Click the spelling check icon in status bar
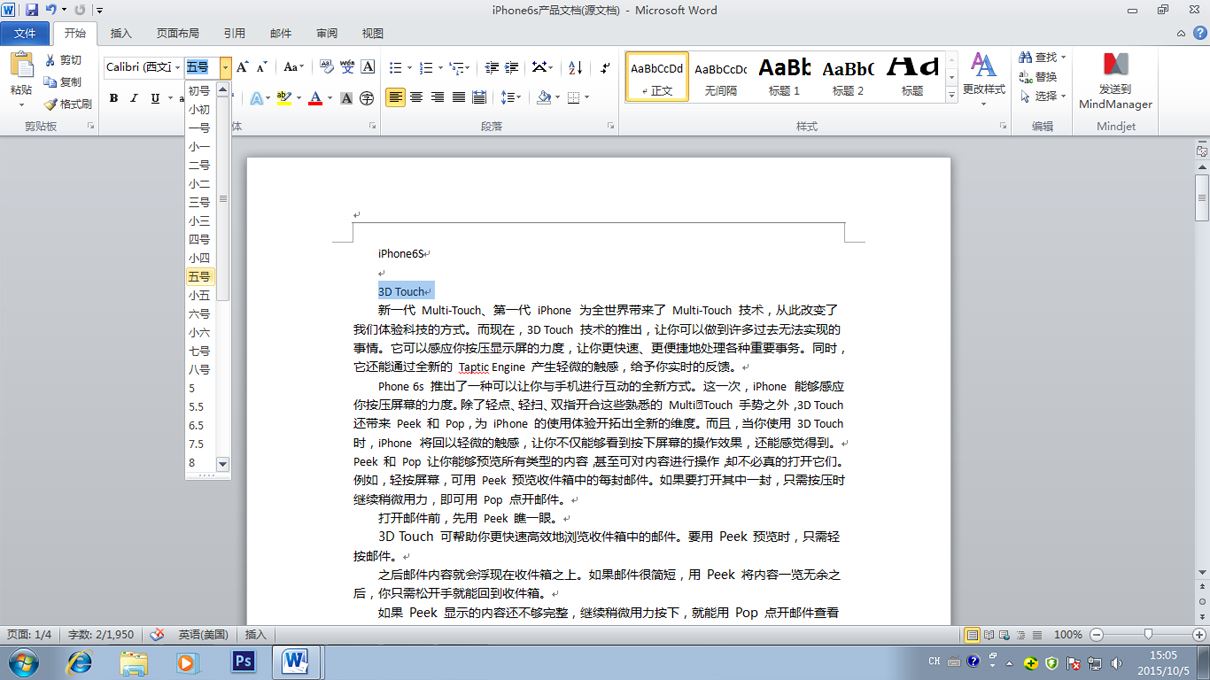This screenshot has width=1210, height=680. click(157, 634)
